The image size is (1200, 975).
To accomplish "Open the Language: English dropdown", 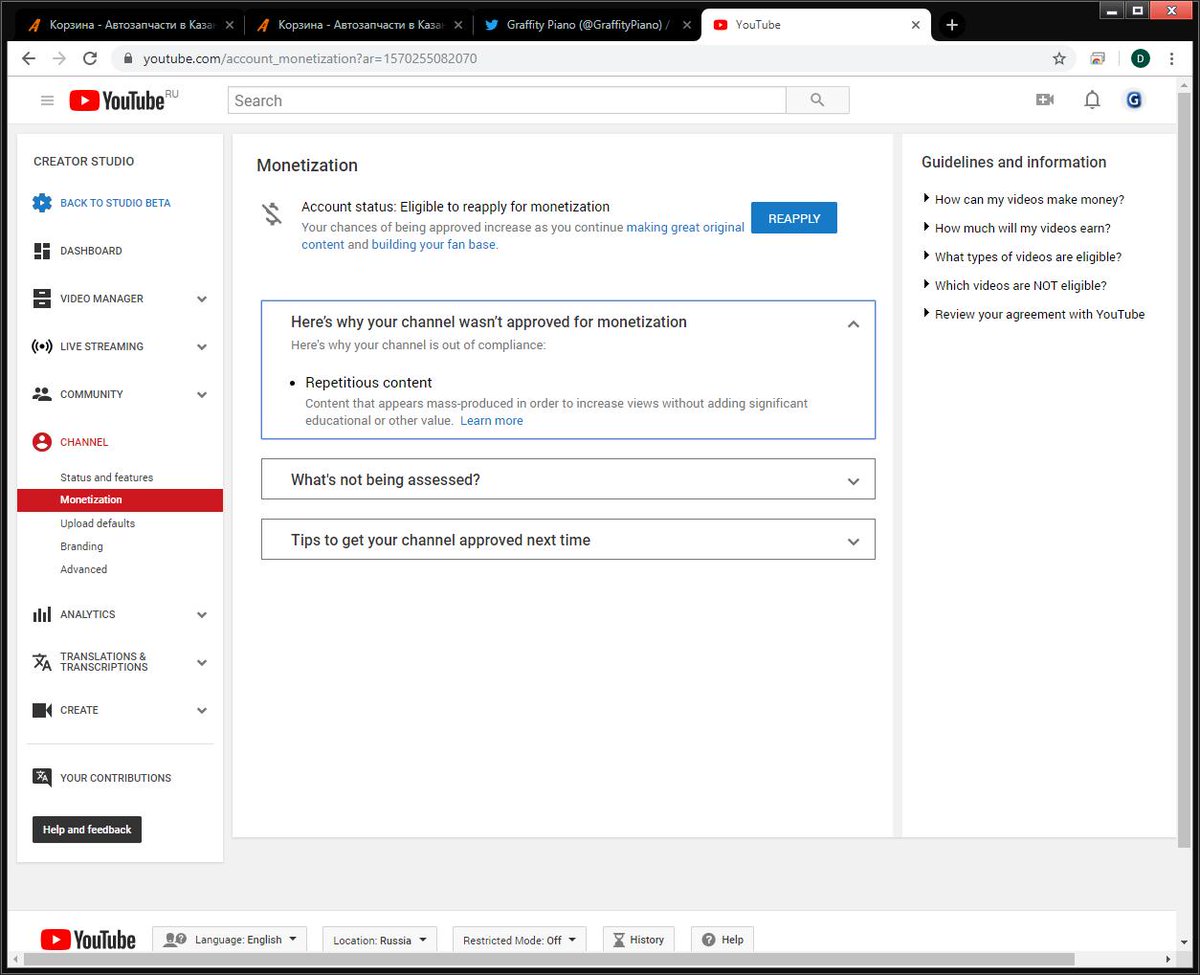I will [230, 940].
